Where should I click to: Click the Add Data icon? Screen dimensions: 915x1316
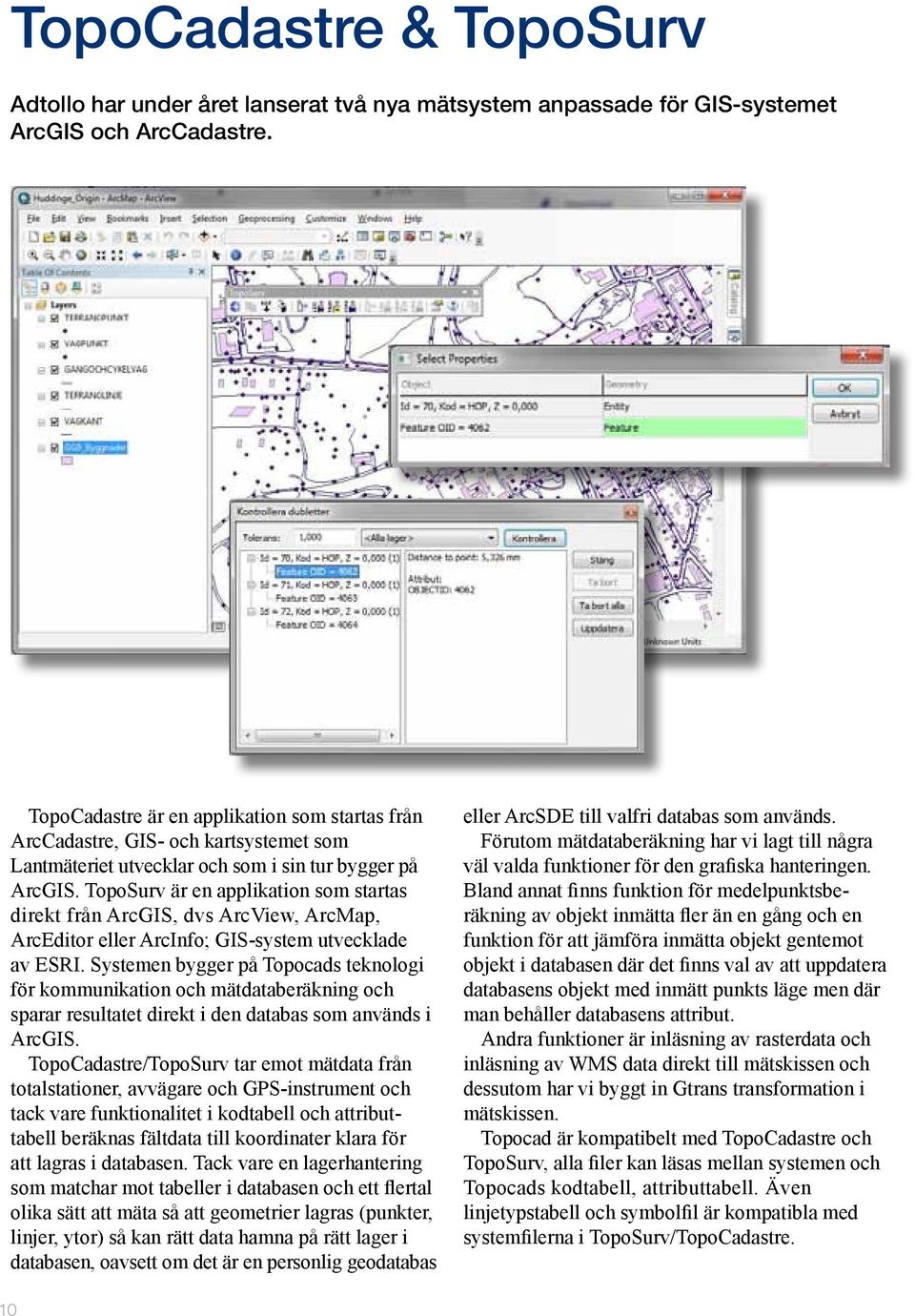pos(205,236)
